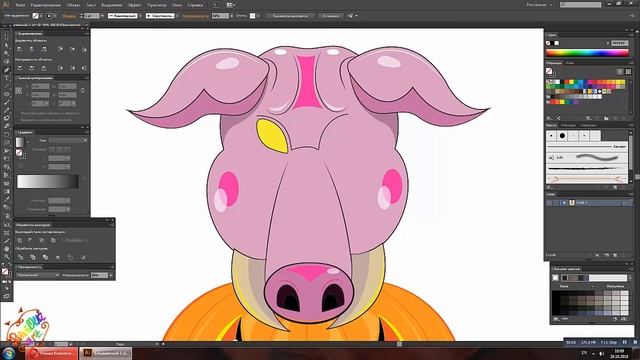Open the workspace switcher dropdown

[x=539, y=5]
